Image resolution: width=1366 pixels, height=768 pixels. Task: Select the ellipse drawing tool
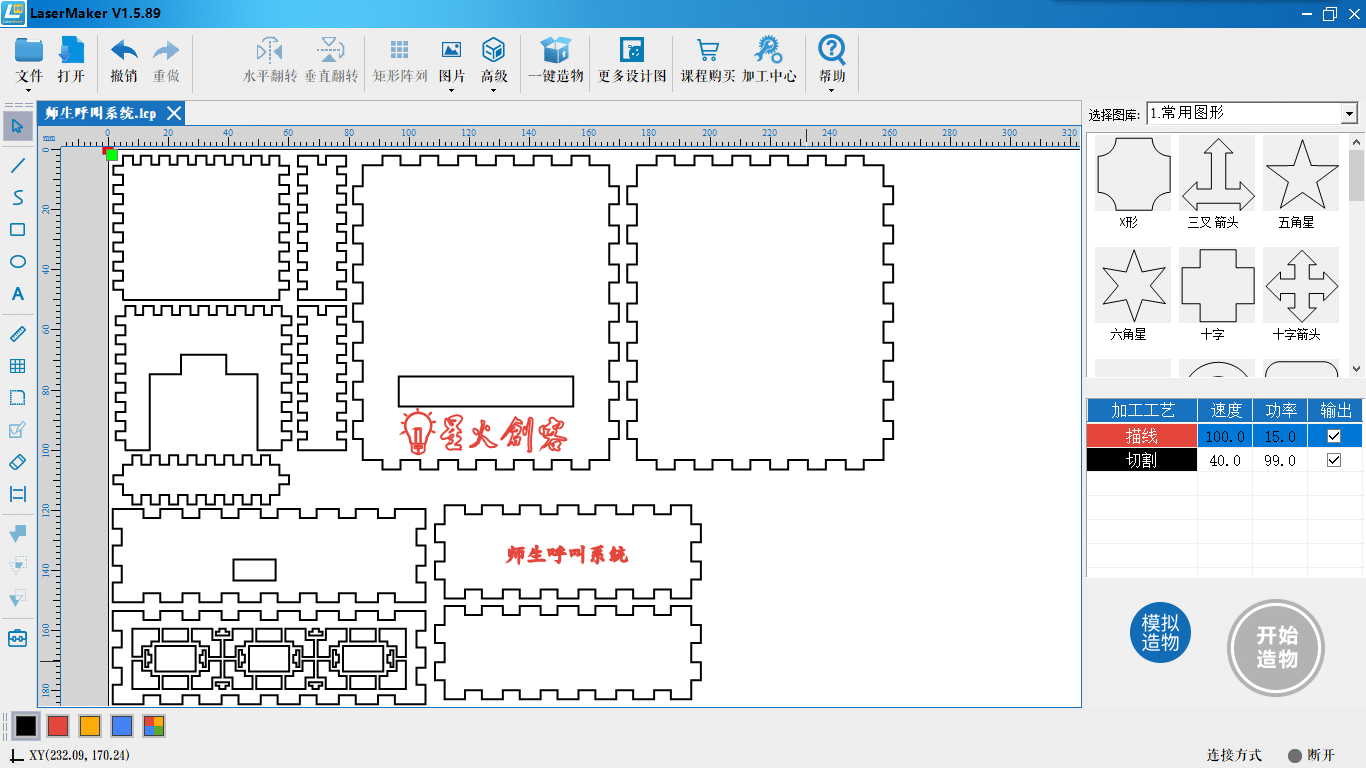[17, 262]
